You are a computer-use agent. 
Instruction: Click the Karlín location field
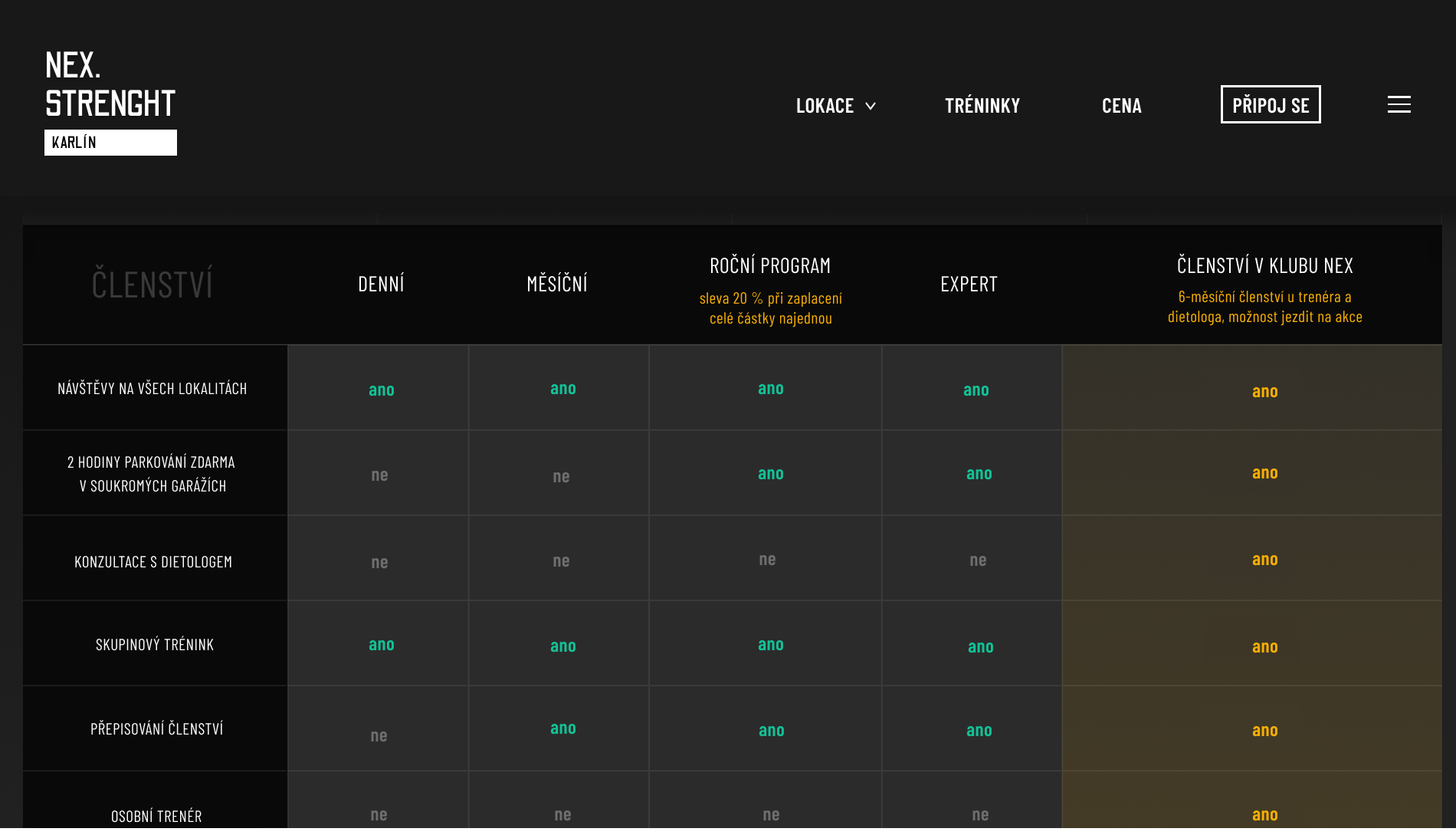coord(110,143)
